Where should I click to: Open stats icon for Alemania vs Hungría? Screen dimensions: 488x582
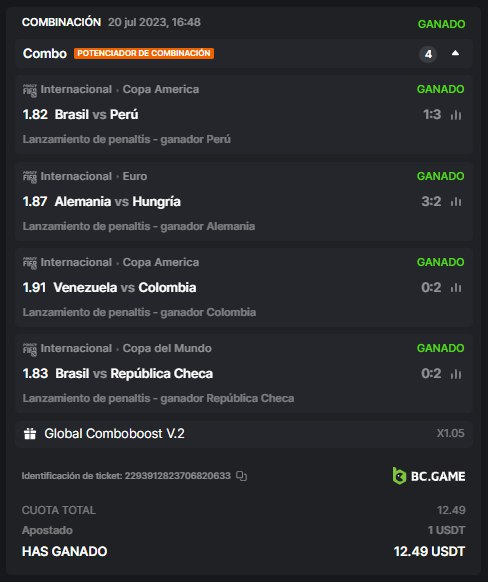(x=456, y=202)
